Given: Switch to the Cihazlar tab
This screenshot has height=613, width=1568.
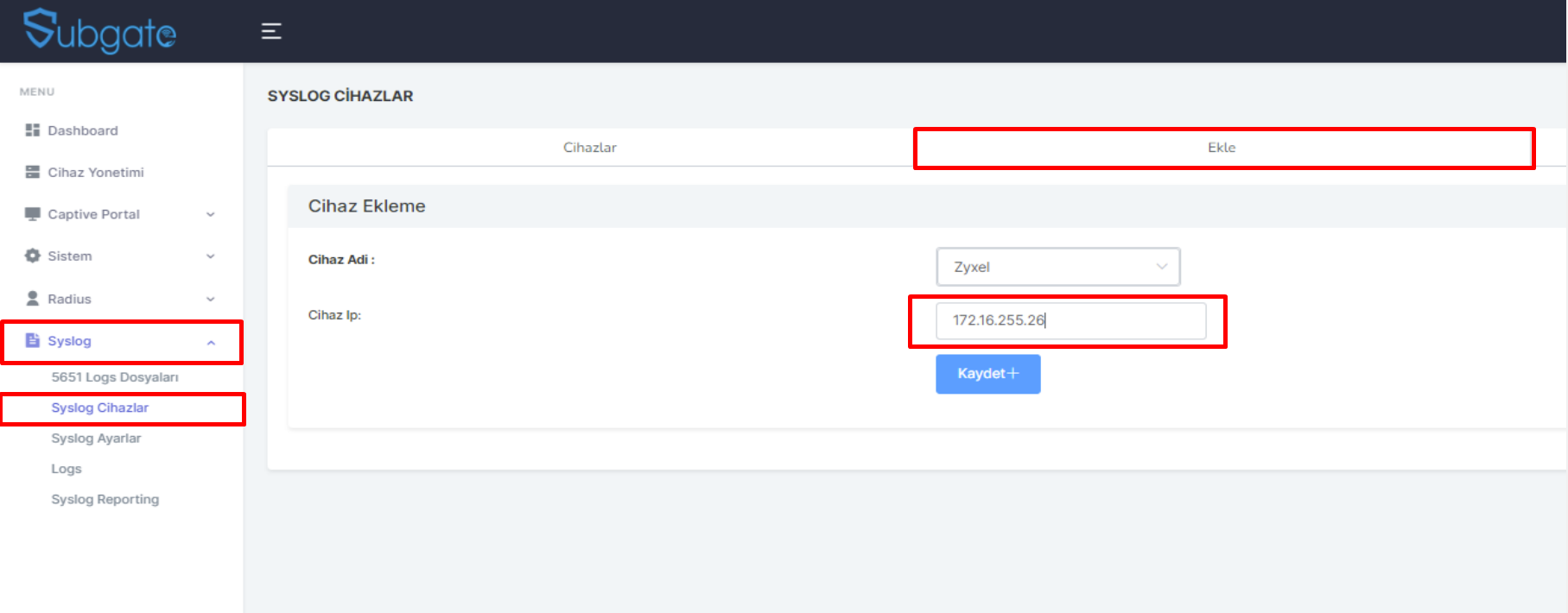Looking at the screenshot, I should [590, 148].
